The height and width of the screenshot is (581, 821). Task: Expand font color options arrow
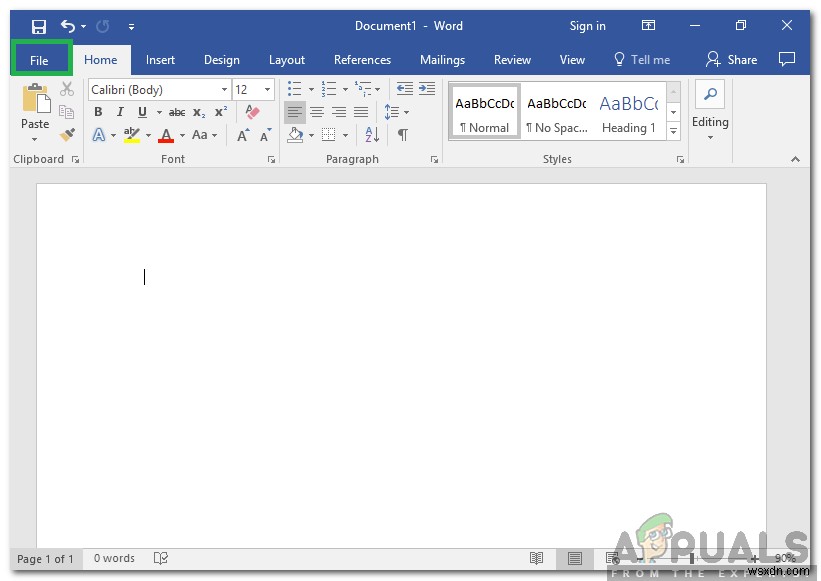(x=182, y=136)
